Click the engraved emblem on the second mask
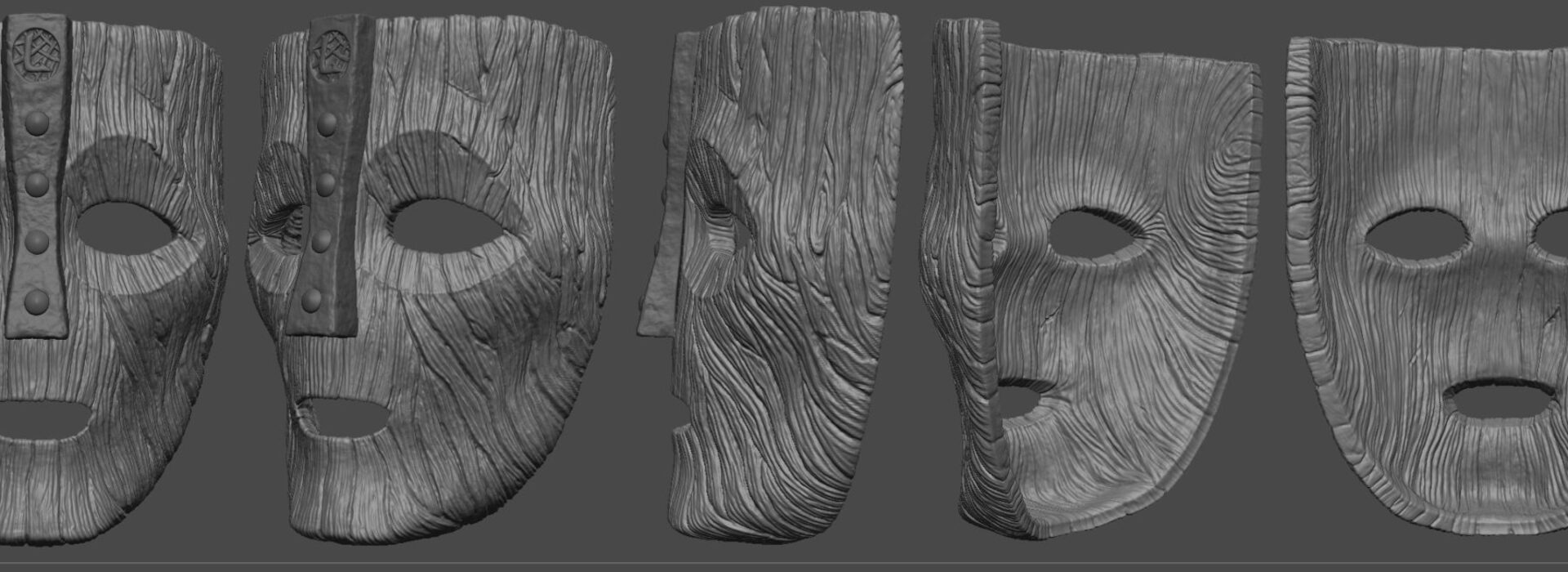Viewport: 1568px width, 572px height. 332,51
